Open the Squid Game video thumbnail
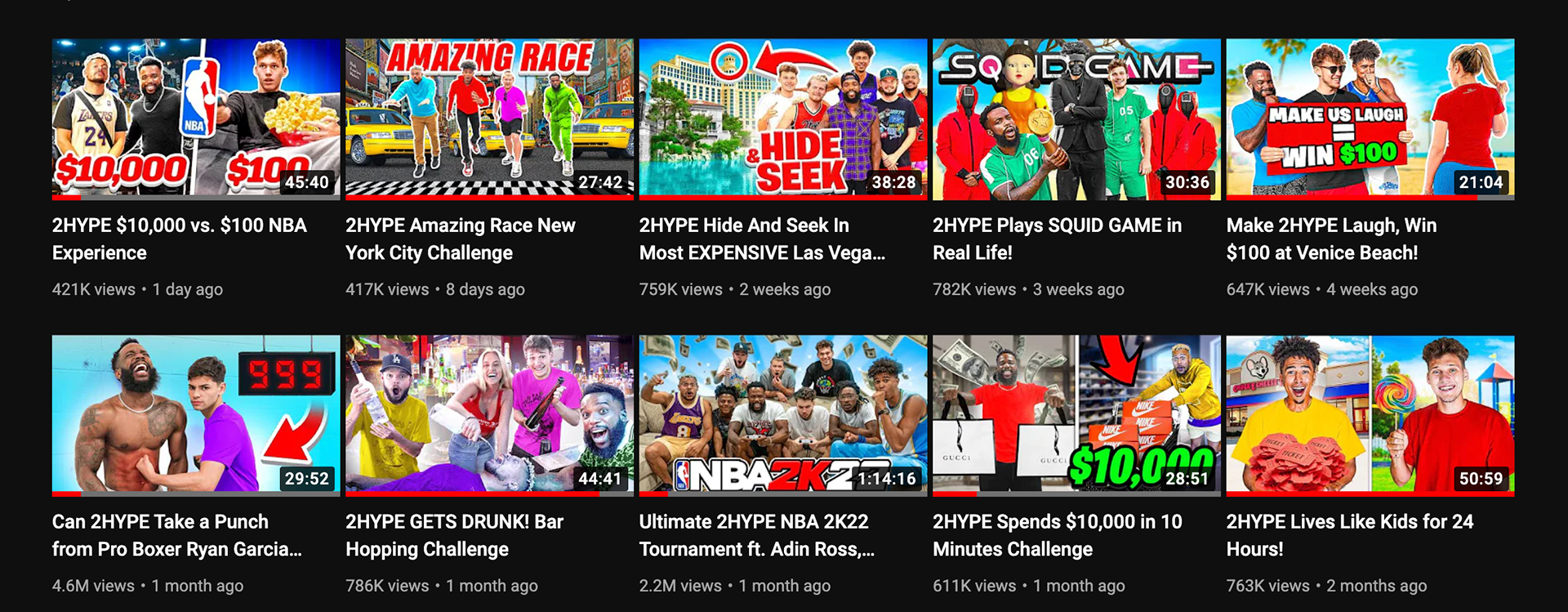 (x=1076, y=118)
